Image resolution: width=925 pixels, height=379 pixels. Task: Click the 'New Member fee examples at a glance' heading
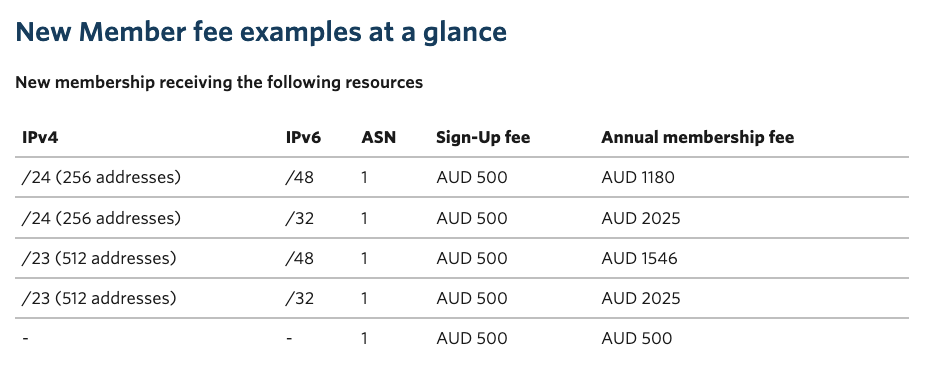[261, 32]
